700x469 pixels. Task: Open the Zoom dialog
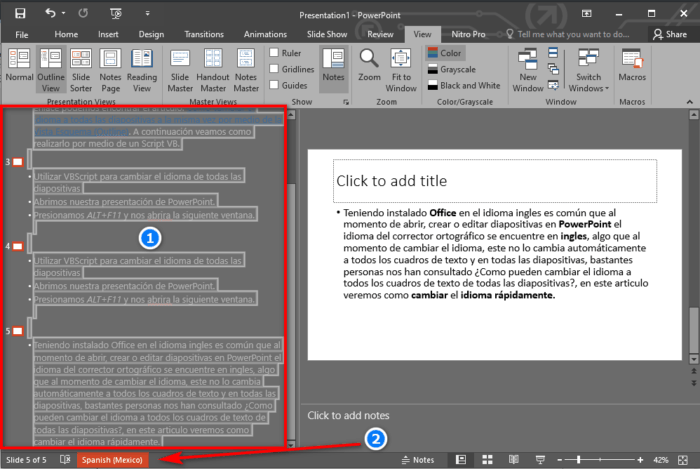369,65
